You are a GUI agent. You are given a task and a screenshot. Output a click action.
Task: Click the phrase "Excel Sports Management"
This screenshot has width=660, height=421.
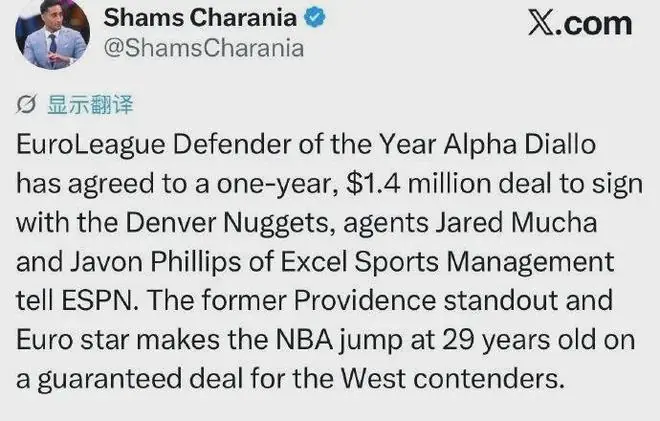point(447,262)
